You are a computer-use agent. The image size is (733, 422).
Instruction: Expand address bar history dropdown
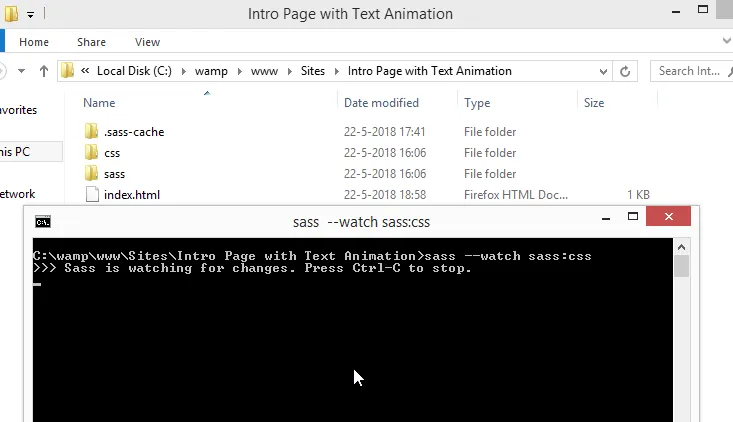pos(603,72)
